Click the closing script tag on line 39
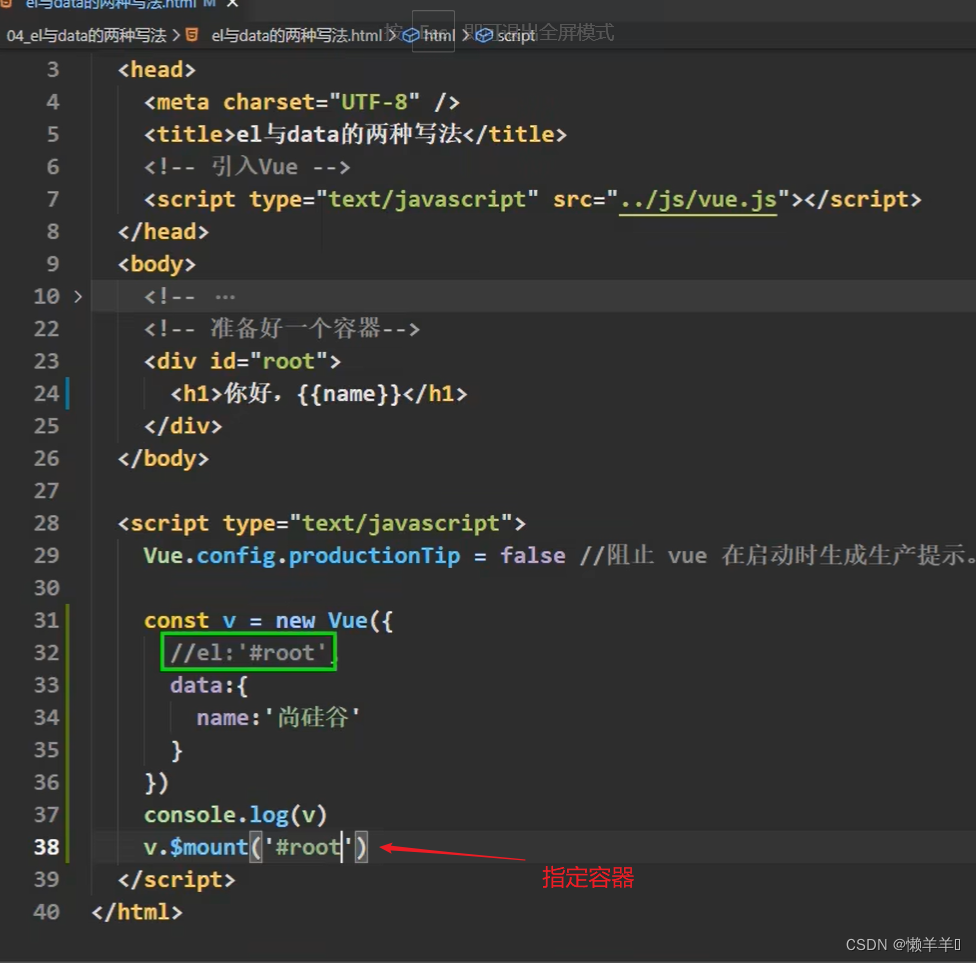This screenshot has width=976, height=963. [177, 880]
